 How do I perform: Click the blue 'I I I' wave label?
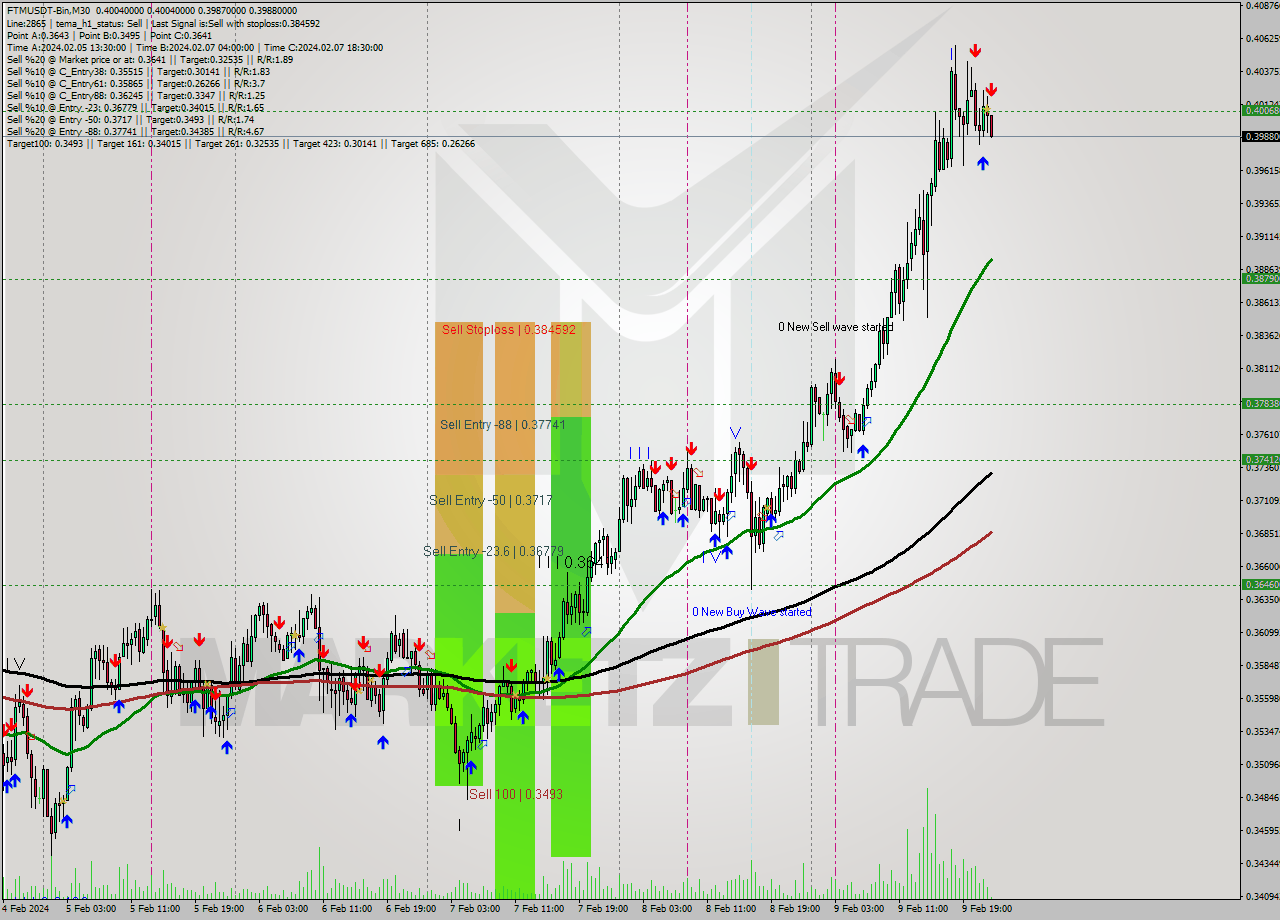click(x=640, y=453)
